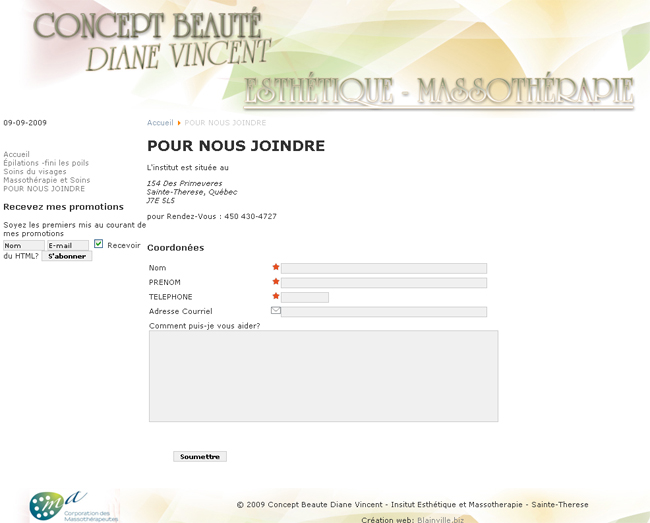Screen dimensions: 650x523
Task: Click the Comment puis-je vous aider textarea
Action: [x=323, y=376]
